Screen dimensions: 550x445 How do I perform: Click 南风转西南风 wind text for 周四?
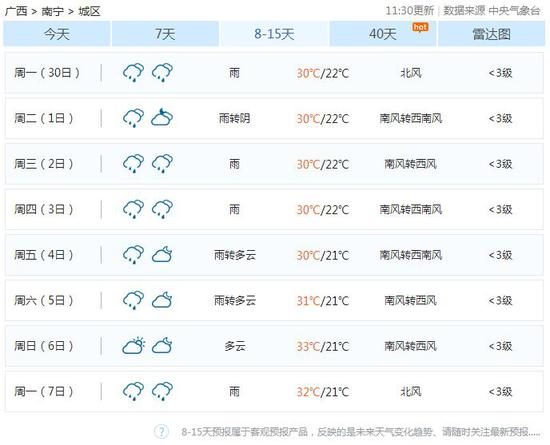tap(411, 210)
